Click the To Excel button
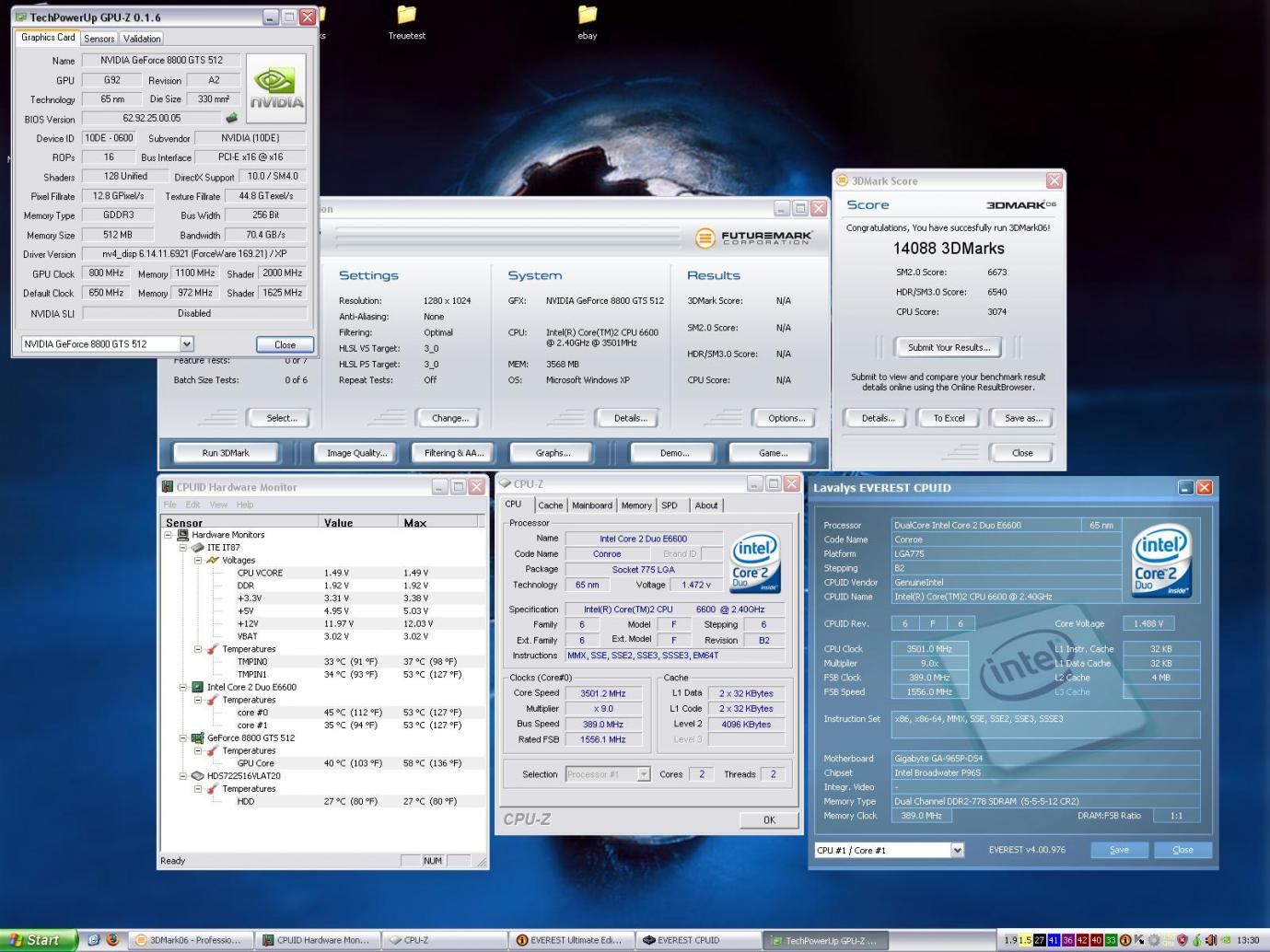Viewport: 1270px width, 952px height. (949, 418)
